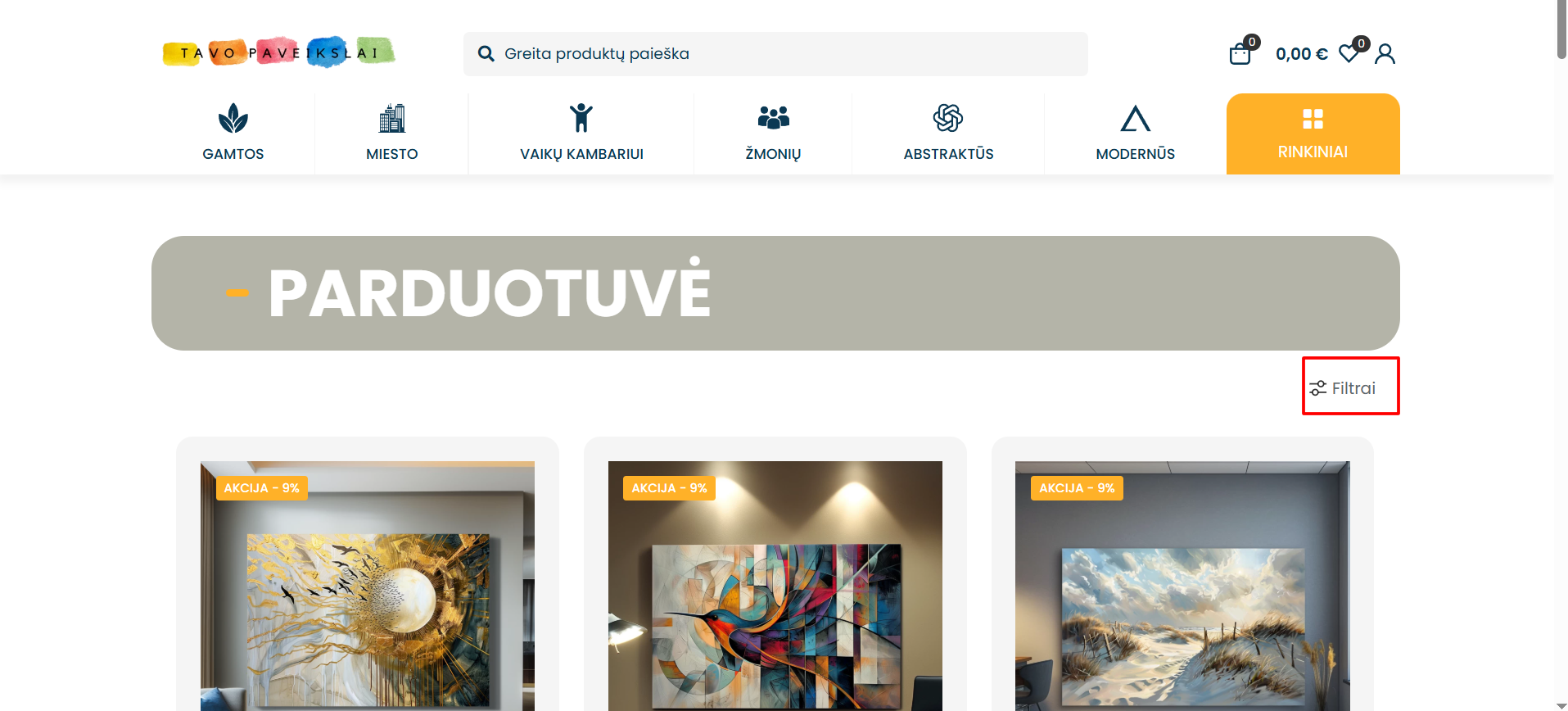Select the Abstraktūs knot icon
This screenshot has height=711, width=1568.
click(948, 118)
